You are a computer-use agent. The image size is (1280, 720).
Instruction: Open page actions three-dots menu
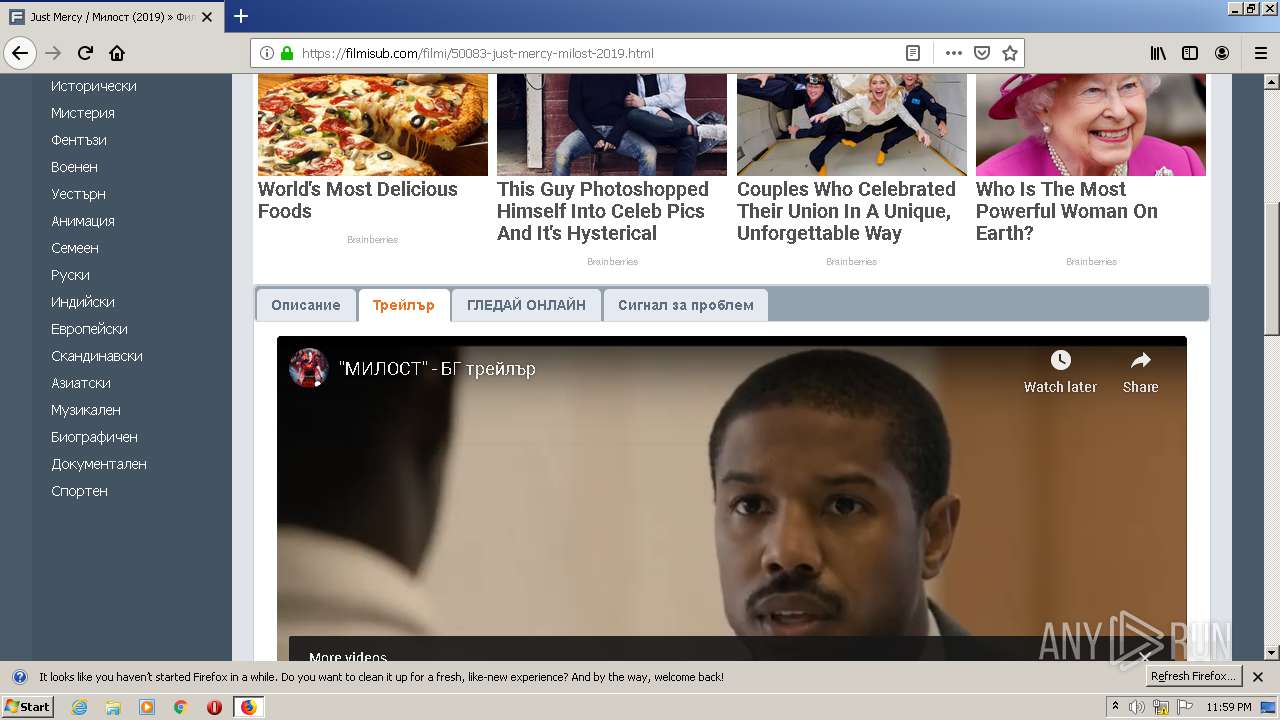point(953,53)
